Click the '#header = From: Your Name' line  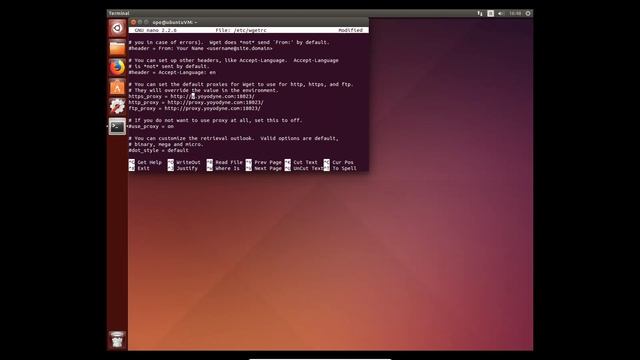coord(200,48)
